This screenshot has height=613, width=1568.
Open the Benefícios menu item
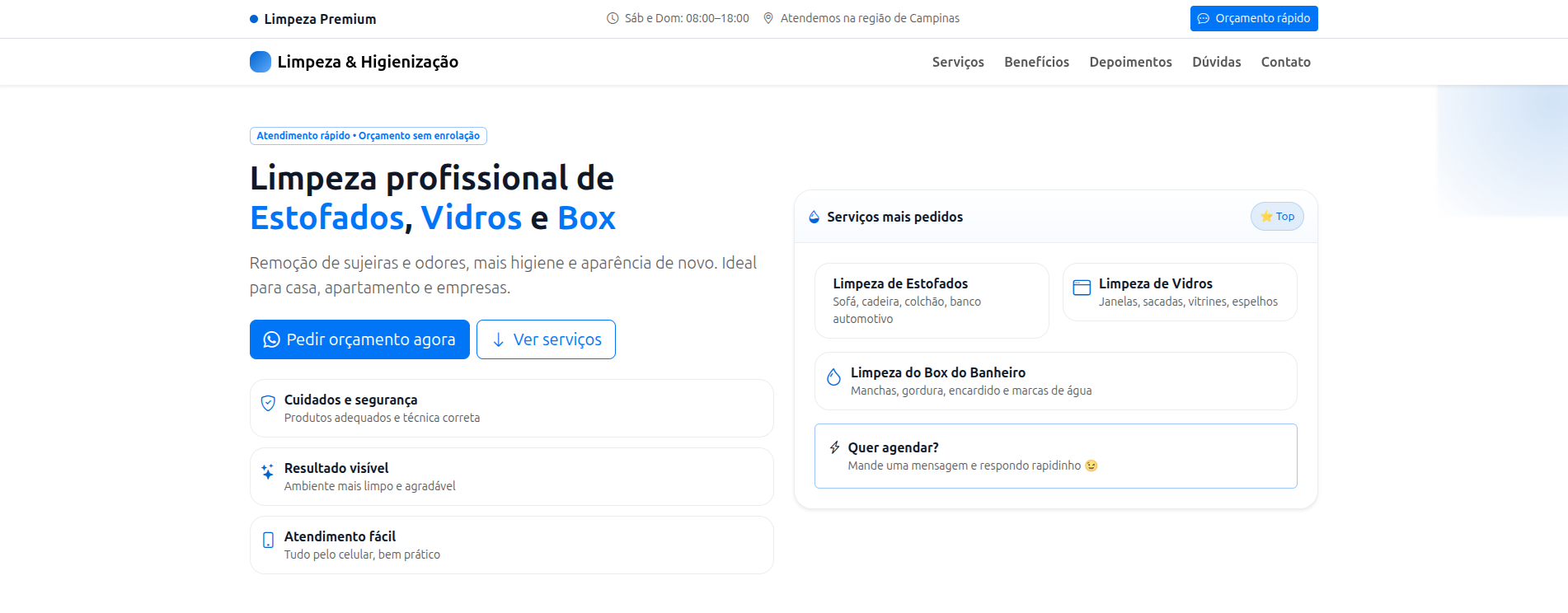[1036, 62]
